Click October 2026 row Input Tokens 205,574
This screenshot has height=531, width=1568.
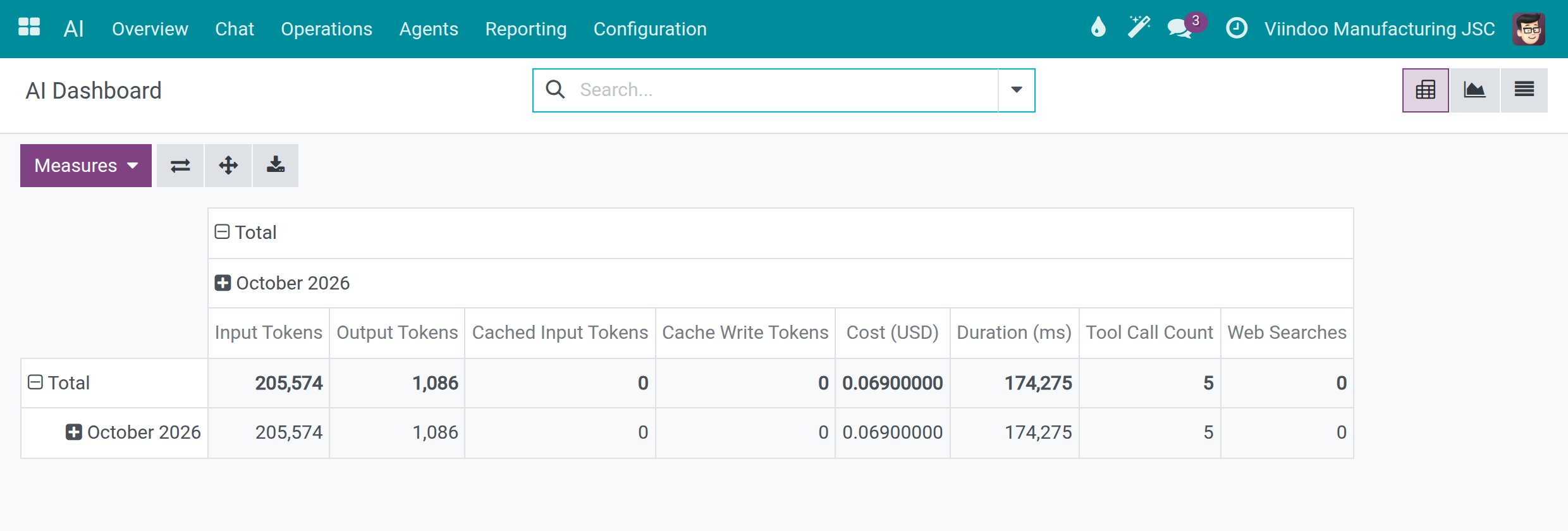click(x=269, y=432)
